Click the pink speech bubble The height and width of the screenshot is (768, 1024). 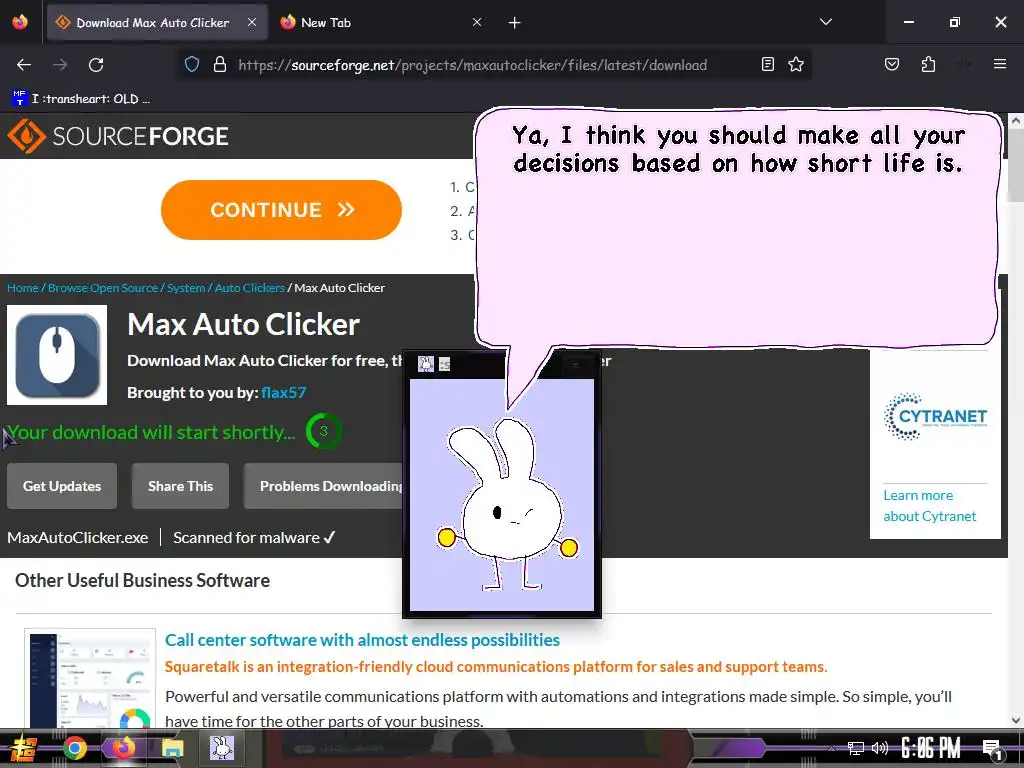pyautogui.click(x=737, y=229)
